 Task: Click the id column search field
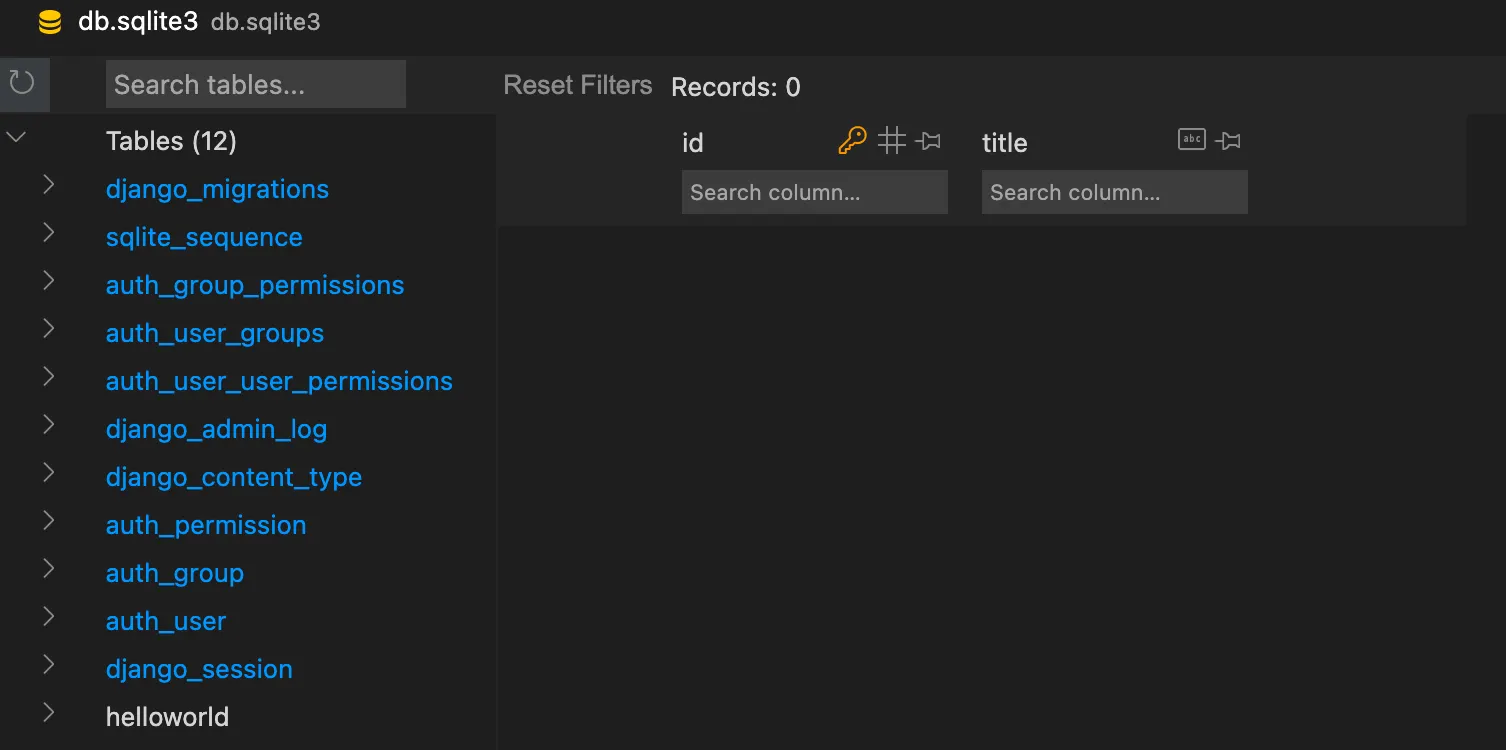pyautogui.click(x=814, y=192)
